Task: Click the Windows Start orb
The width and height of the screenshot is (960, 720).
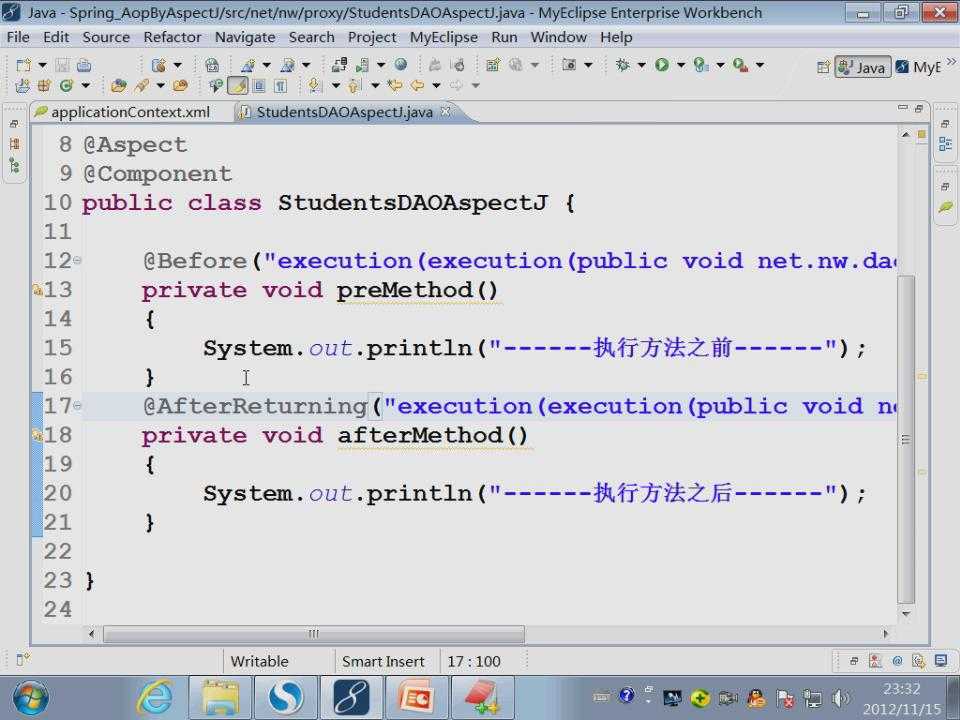Action: [x=31, y=698]
